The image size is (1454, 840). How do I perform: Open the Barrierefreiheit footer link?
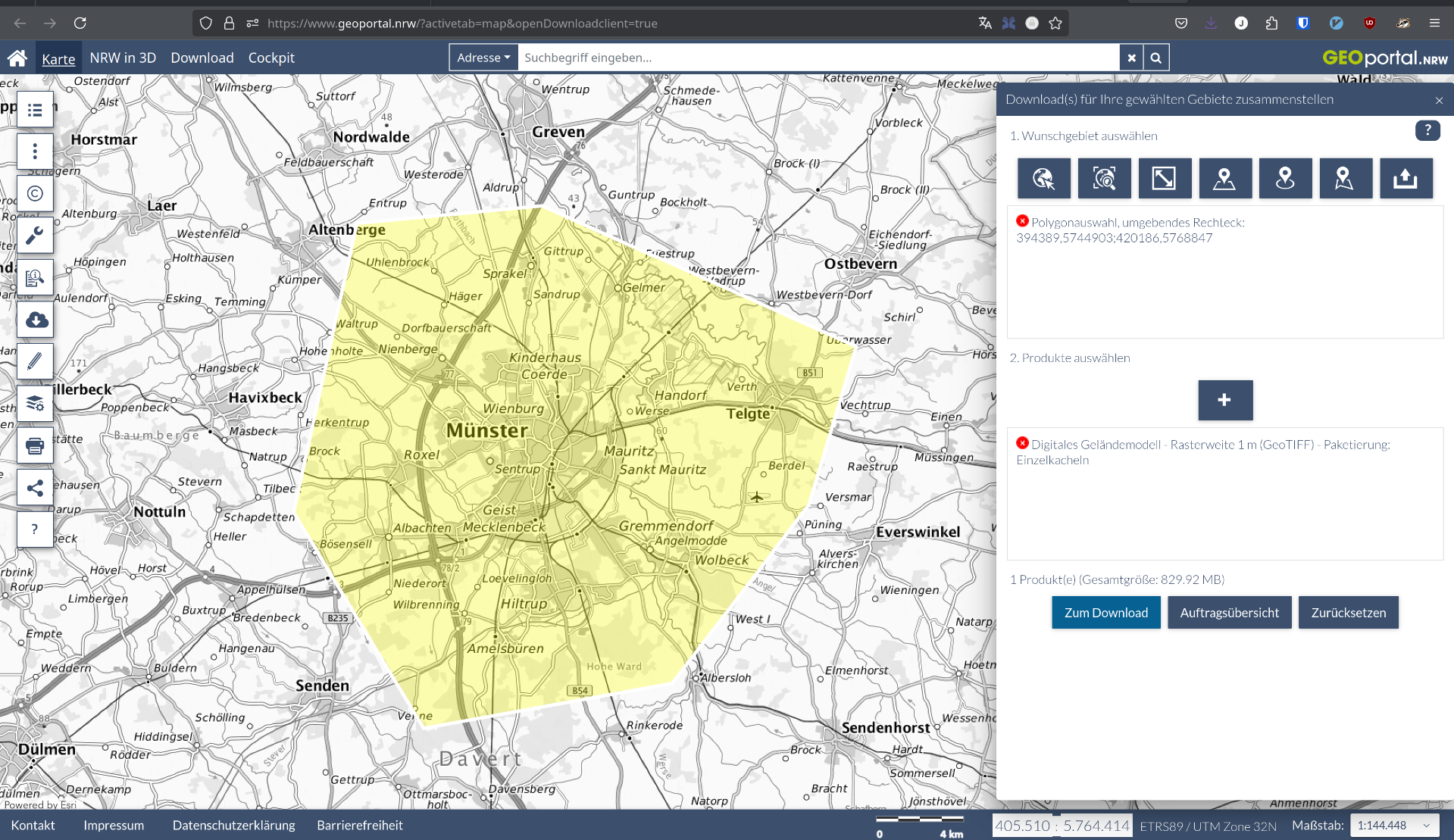click(x=360, y=826)
